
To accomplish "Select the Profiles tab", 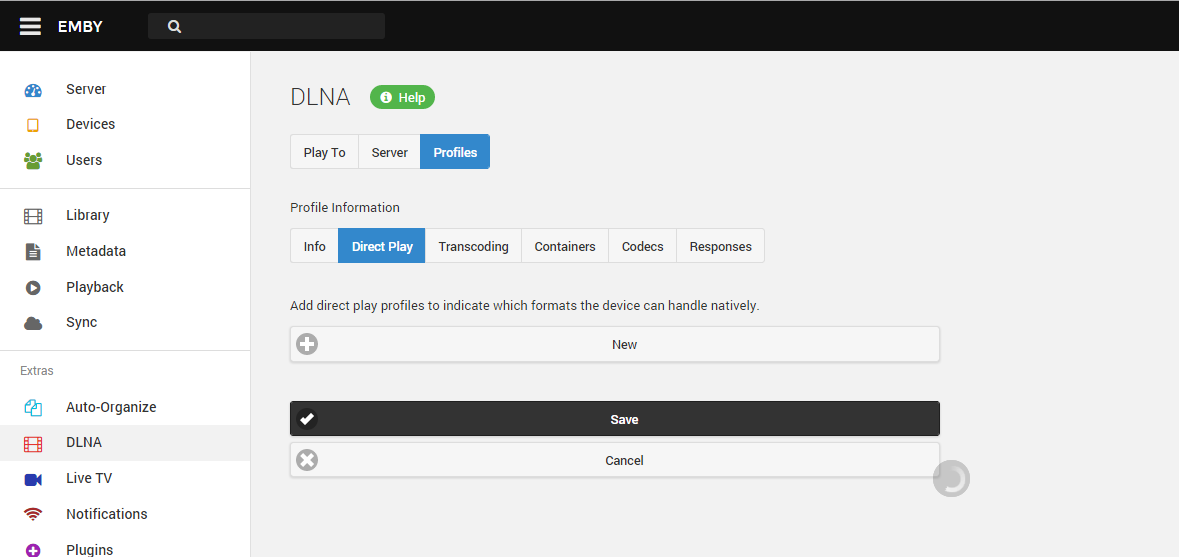I will click(x=455, y=152).
